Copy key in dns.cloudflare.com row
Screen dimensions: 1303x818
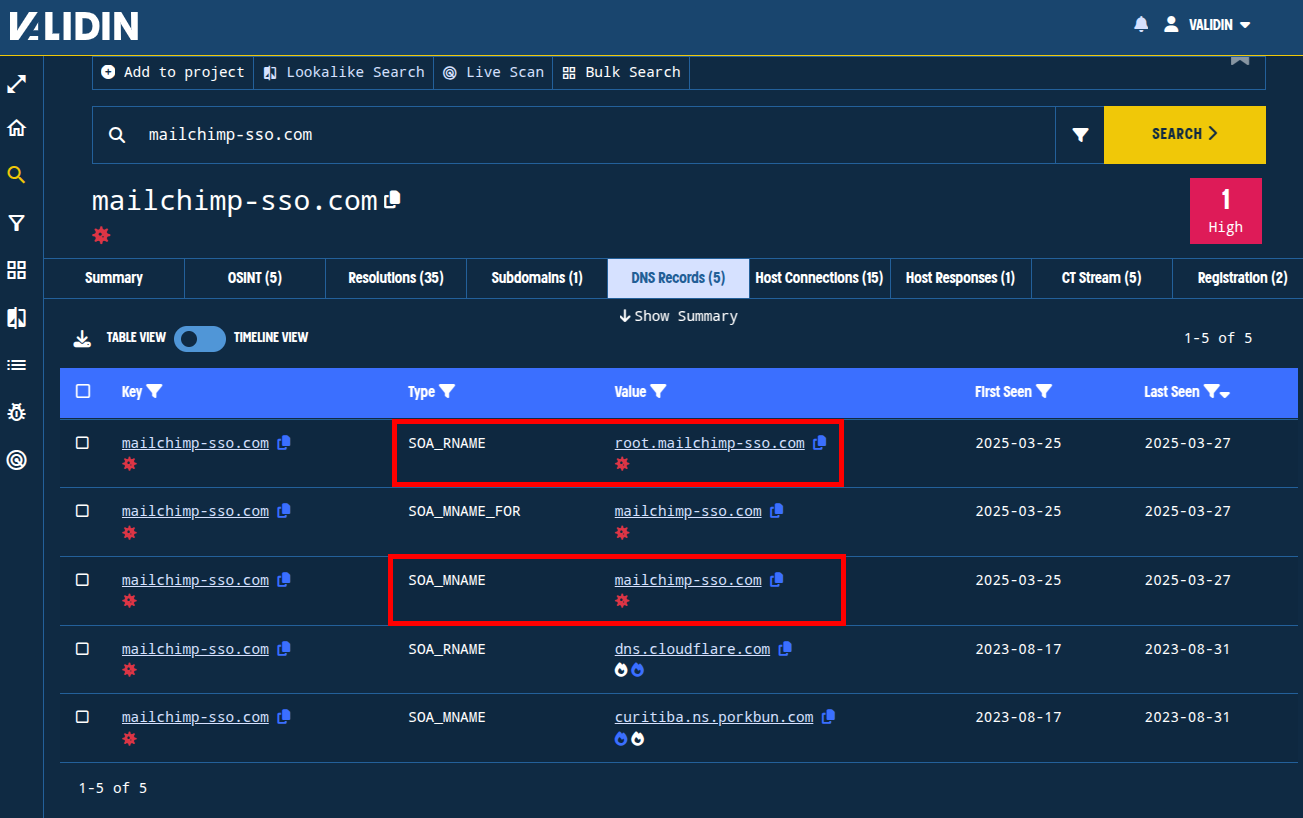[x=284, y=649]
